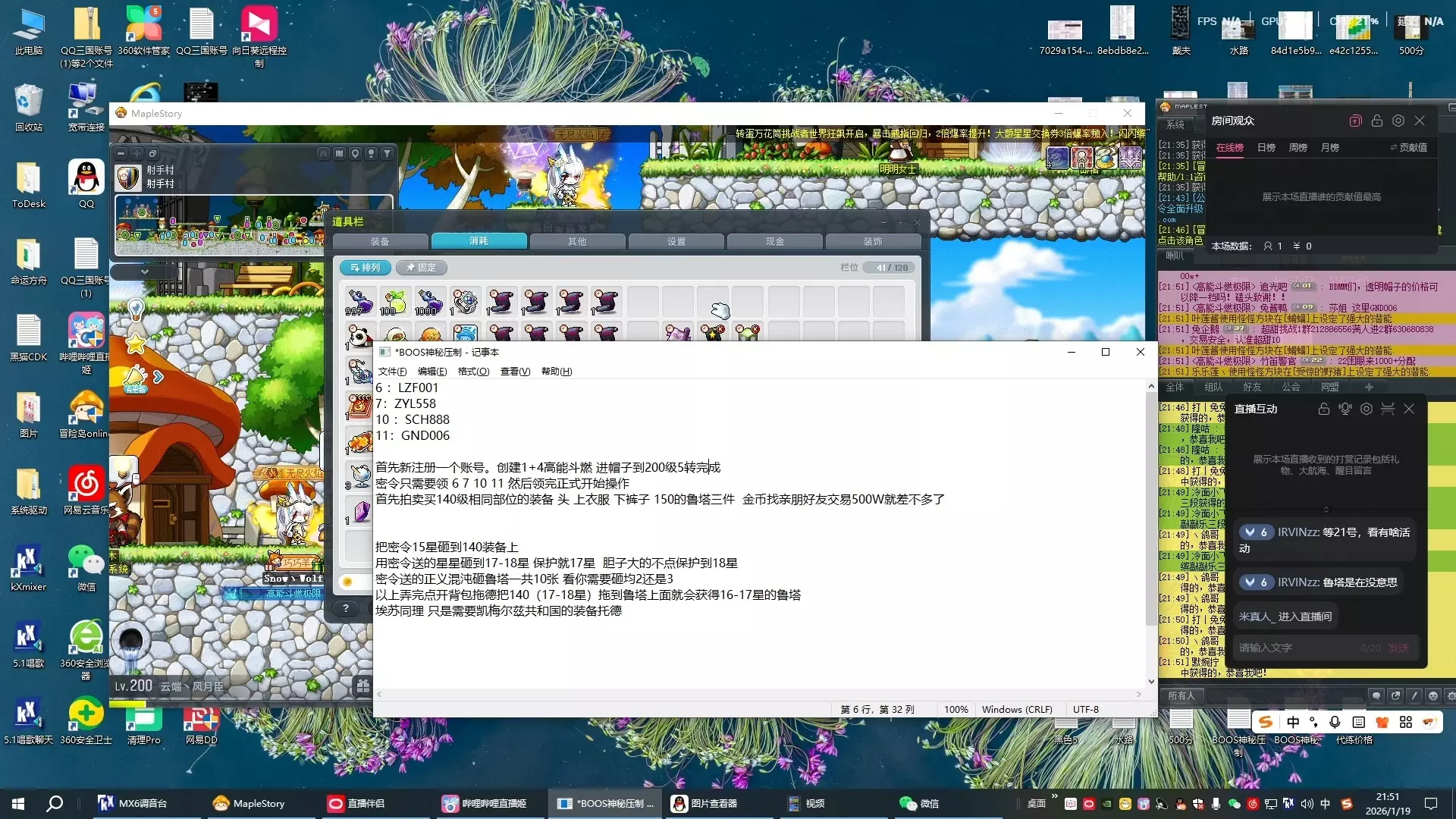Click the 公会 chat channel tab
The height and width of the screenshot is (819, 1456).
(x=1291, y=388)
